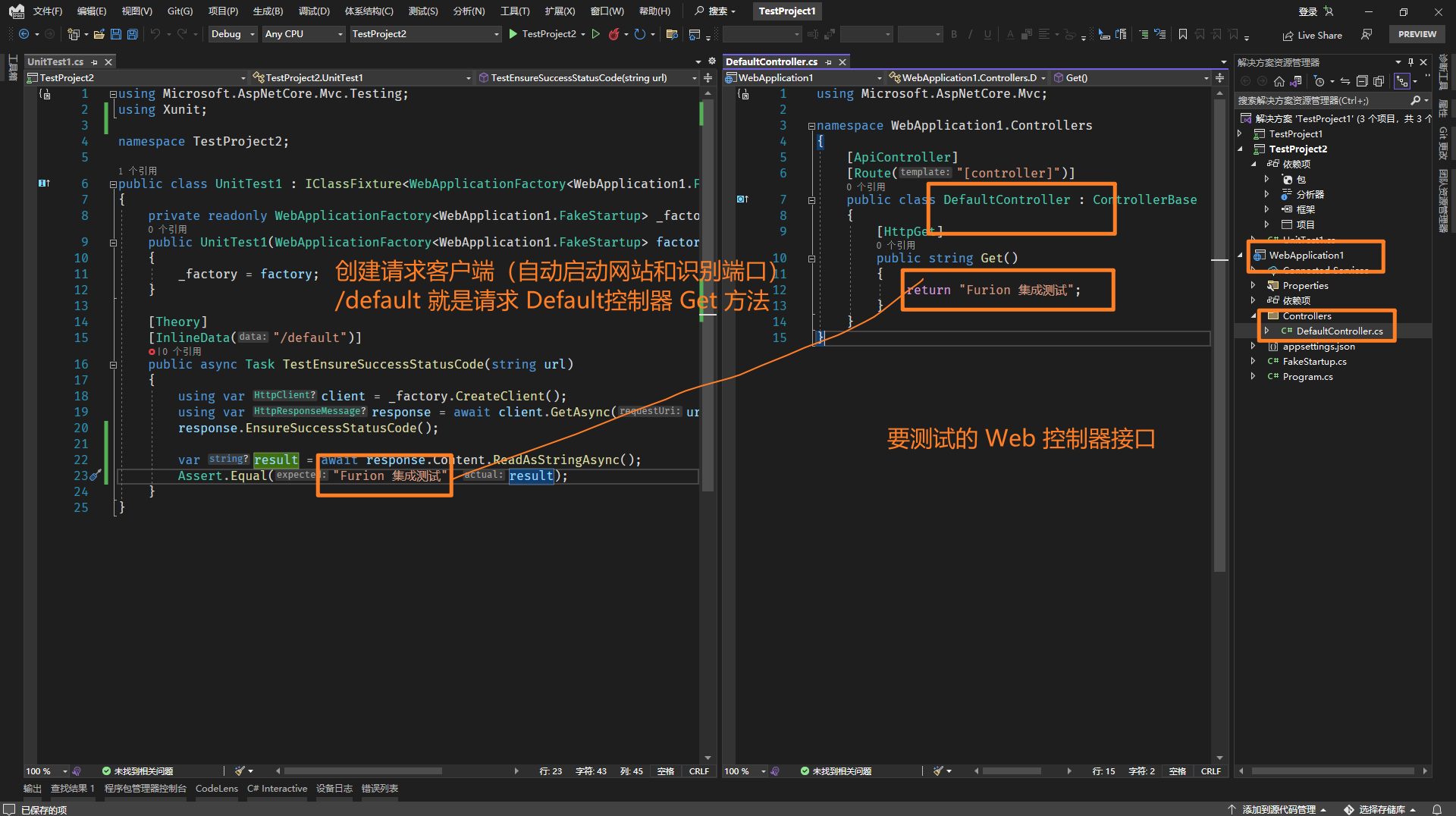Start TestProject2 without debugging

[596, 34]
